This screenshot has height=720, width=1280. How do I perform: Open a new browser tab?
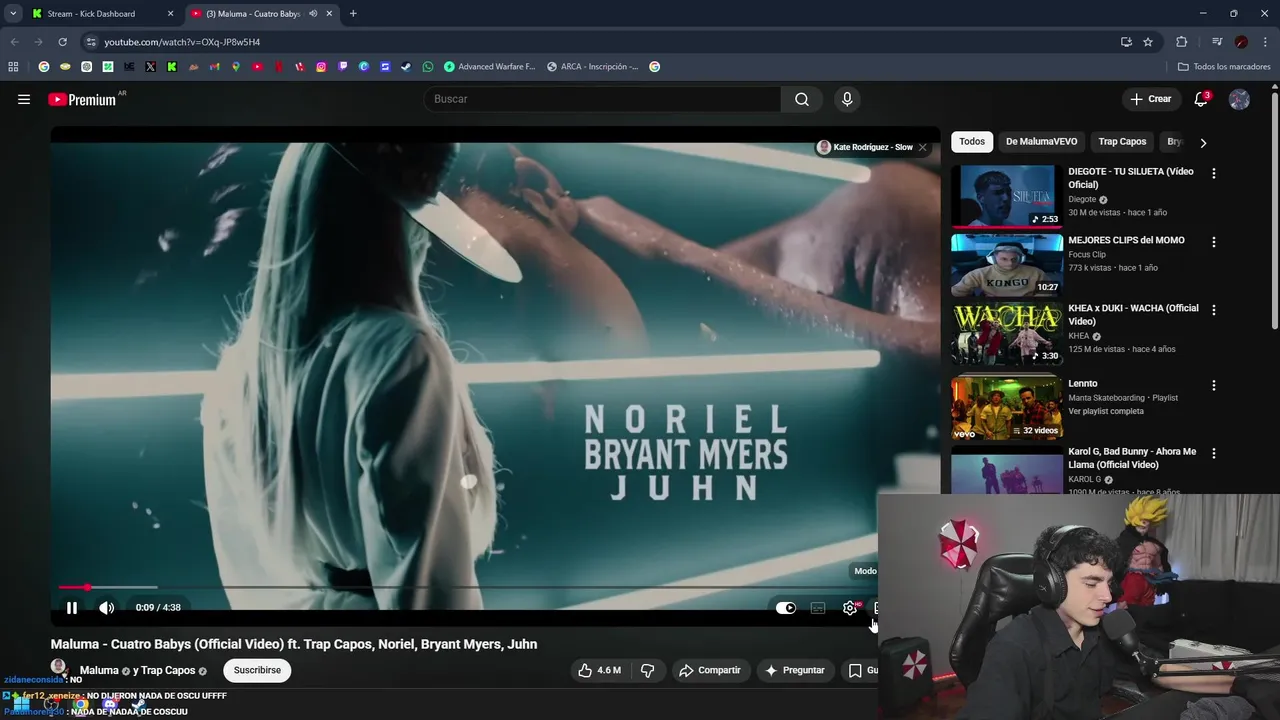click(x=353, y=14)
